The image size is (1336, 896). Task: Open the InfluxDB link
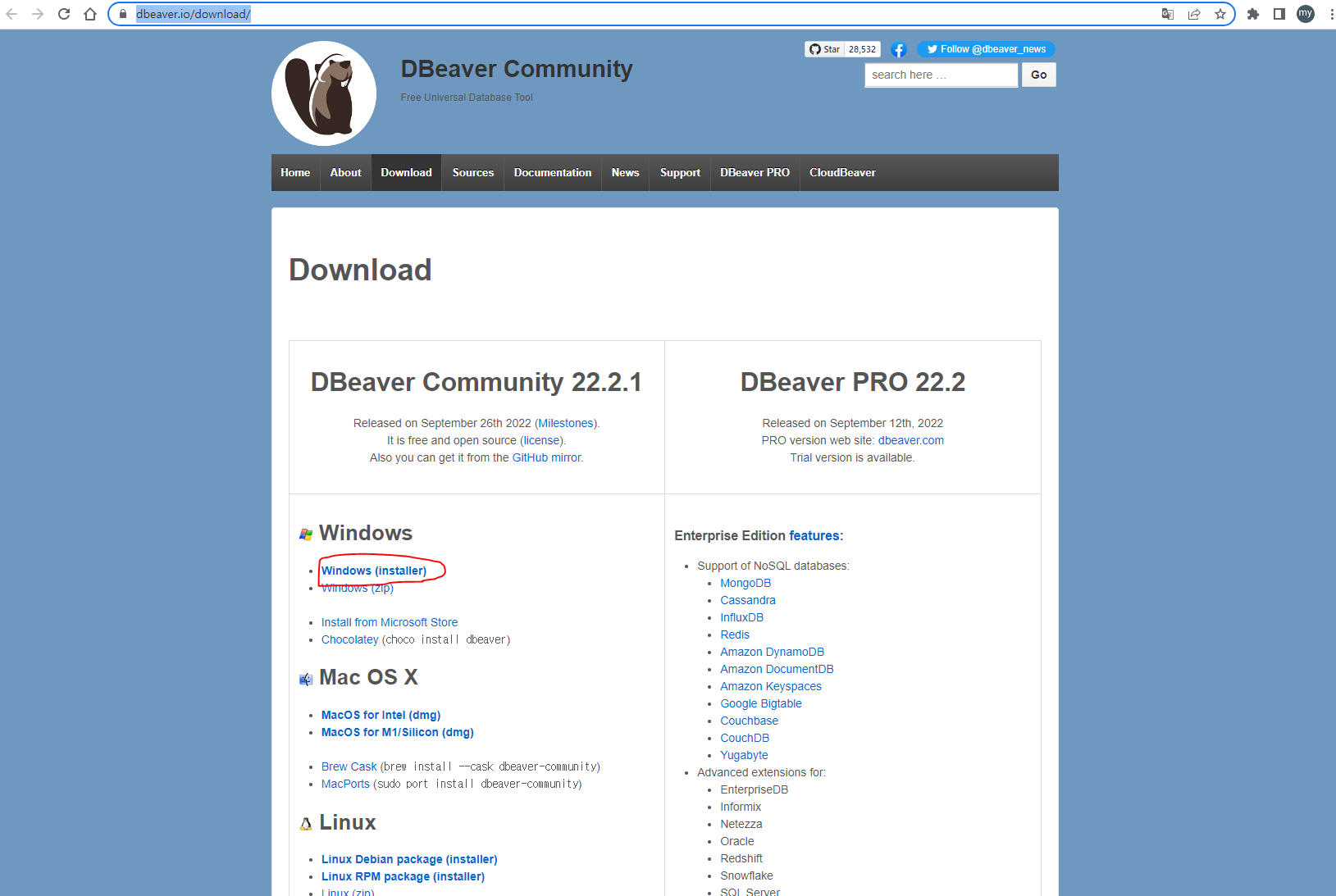[x=742, y=617]
